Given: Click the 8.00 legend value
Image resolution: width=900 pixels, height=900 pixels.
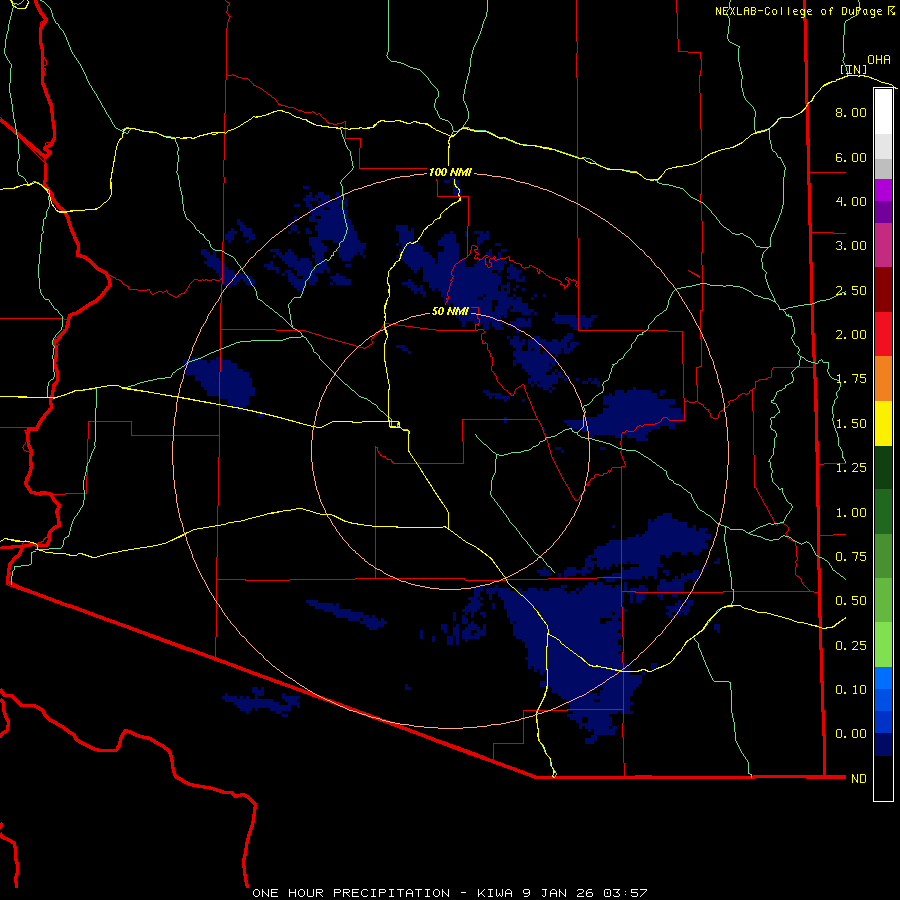Looking at the screenshot, I should coord(851,112).
